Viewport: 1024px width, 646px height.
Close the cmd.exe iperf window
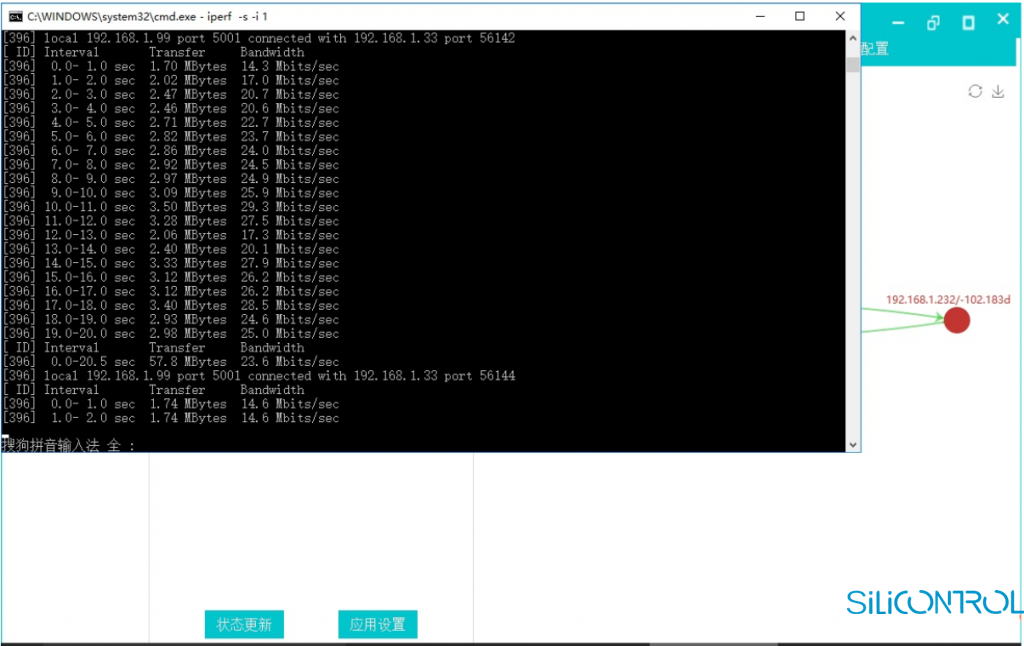pos(840,16)
